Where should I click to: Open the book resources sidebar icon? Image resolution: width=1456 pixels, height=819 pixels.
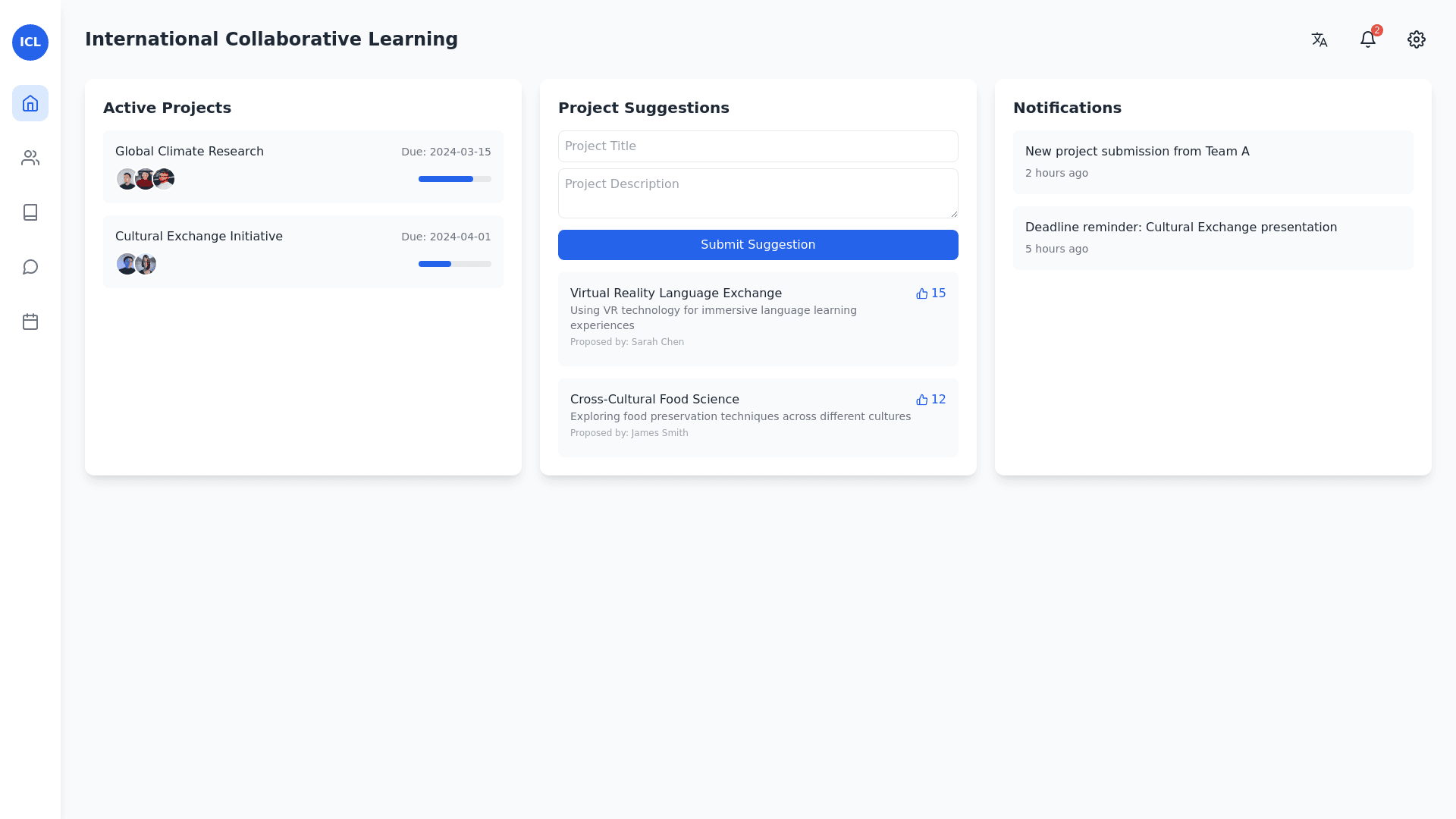pyautogui.click(x=30, y=212)
